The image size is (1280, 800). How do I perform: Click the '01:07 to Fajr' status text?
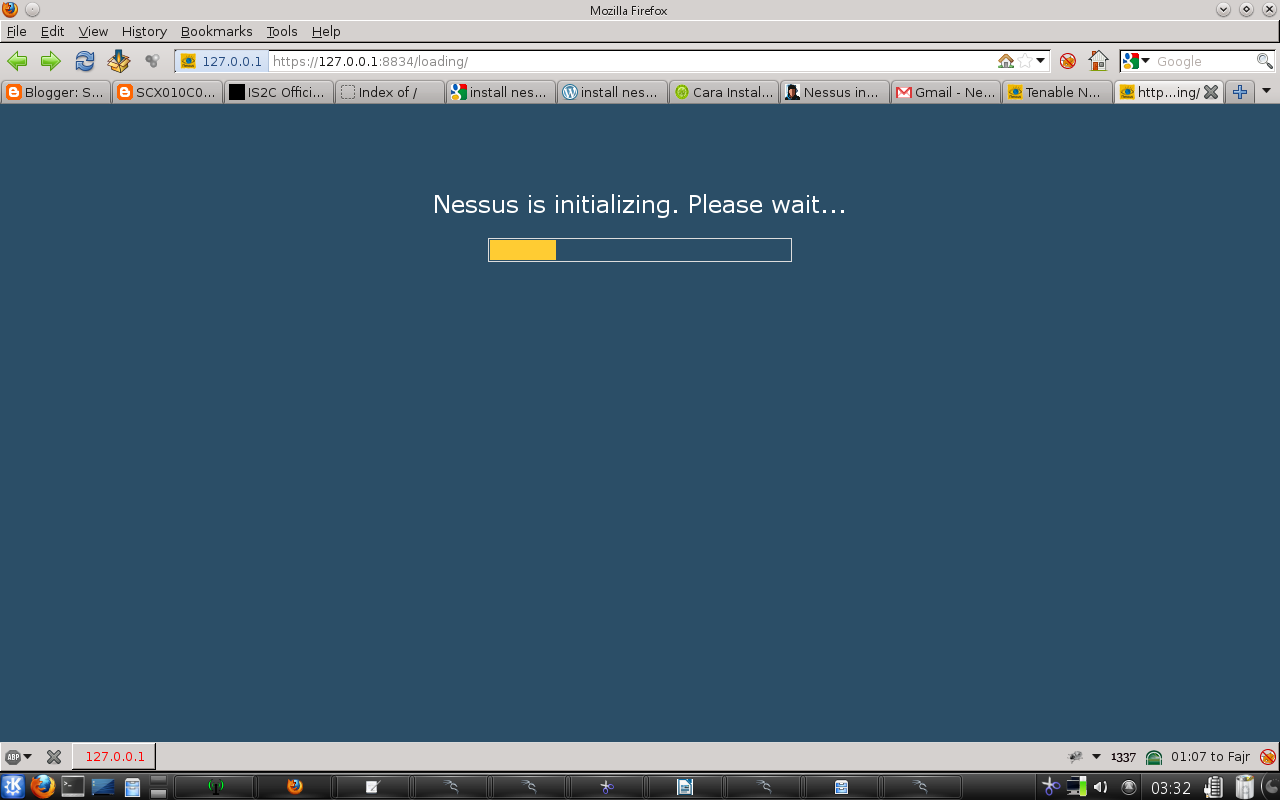point(1210,757)
